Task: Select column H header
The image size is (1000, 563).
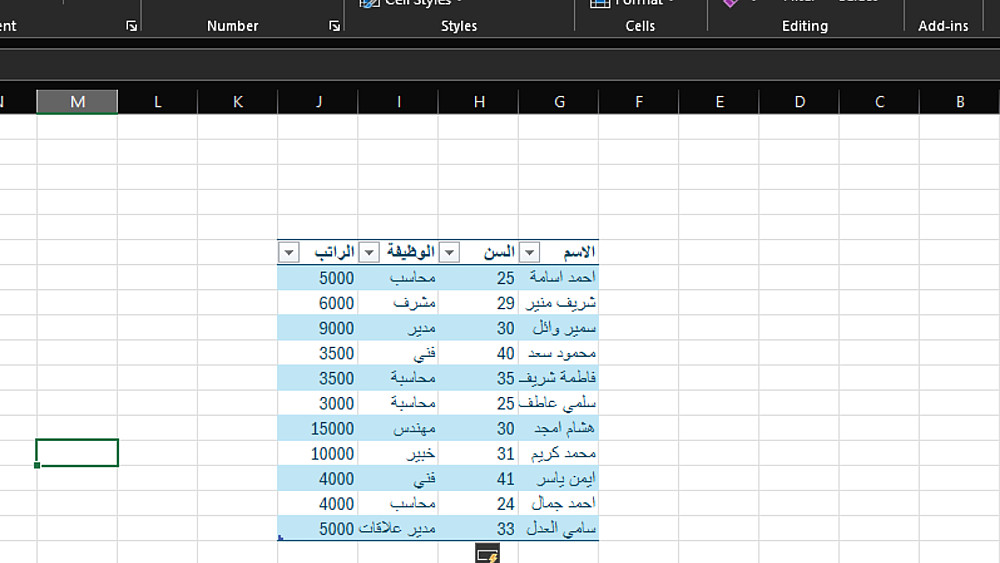Action: tap(479, 101)
